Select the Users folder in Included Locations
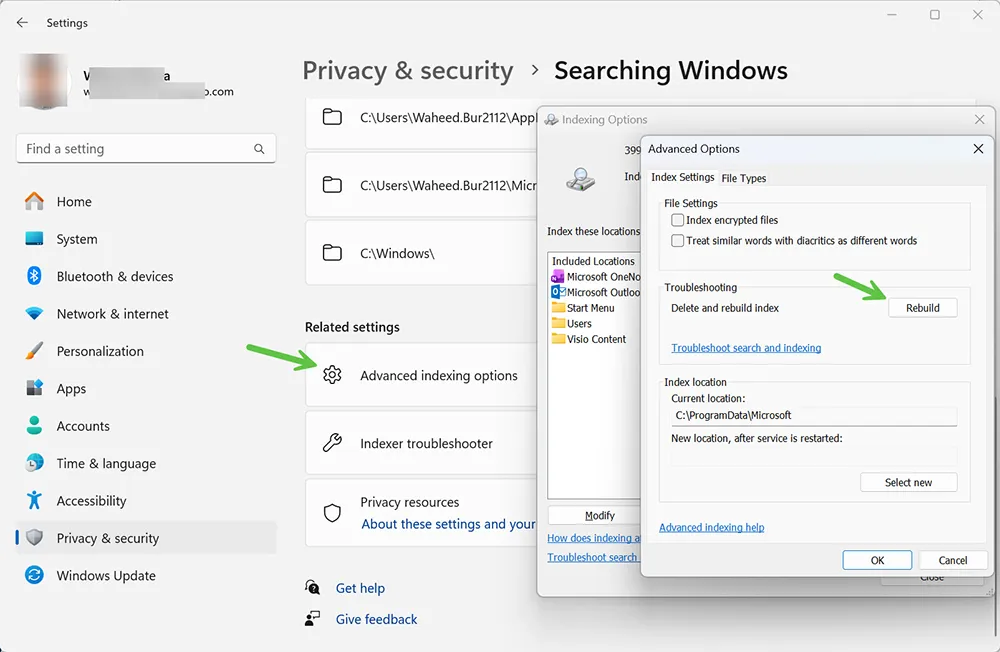 (x=578, y=324)
